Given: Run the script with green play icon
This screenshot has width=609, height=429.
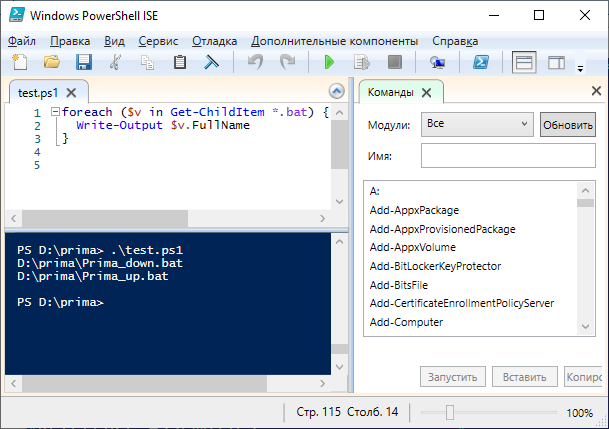Looking at the screenshot, I should point(329,63).
